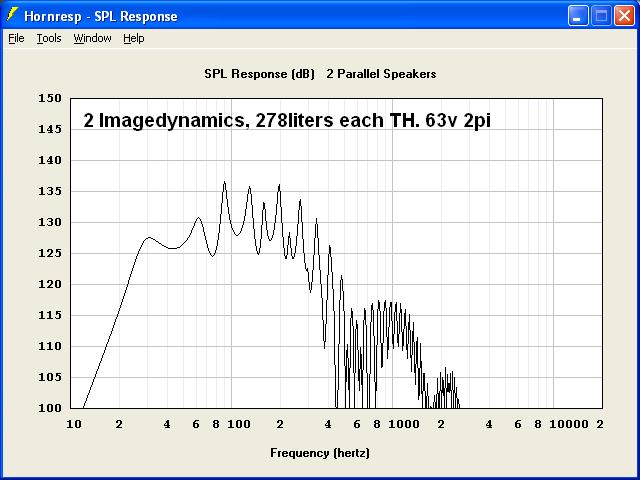Click the highest SPL peak near 90 Hz
This screenshot has width=640, height=480.
coord(224,182)
